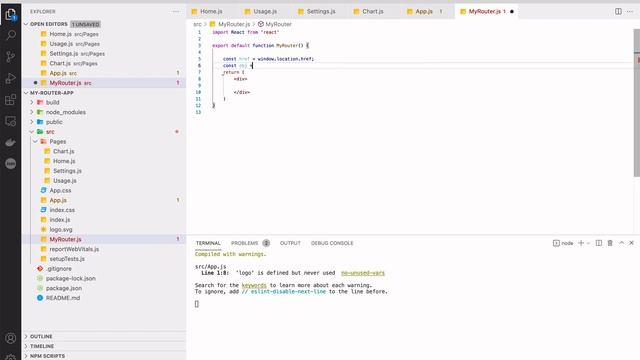Expand the public folder

(32, 122)
